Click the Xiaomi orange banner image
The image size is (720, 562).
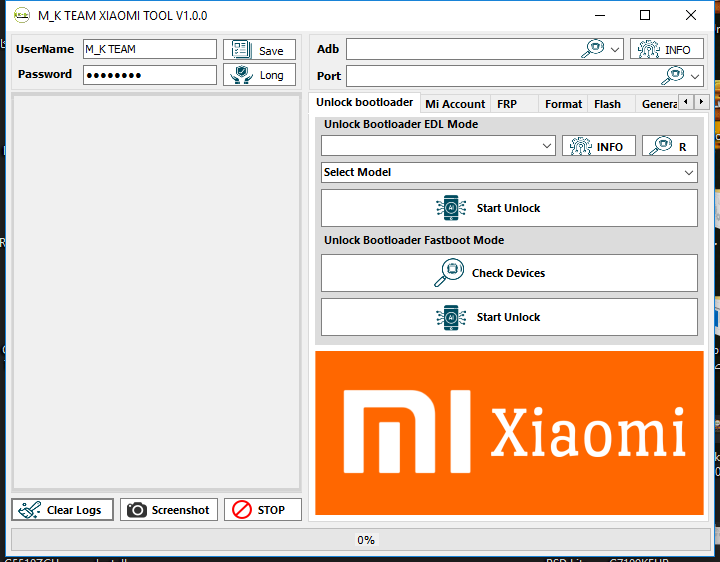pos(509,433)
